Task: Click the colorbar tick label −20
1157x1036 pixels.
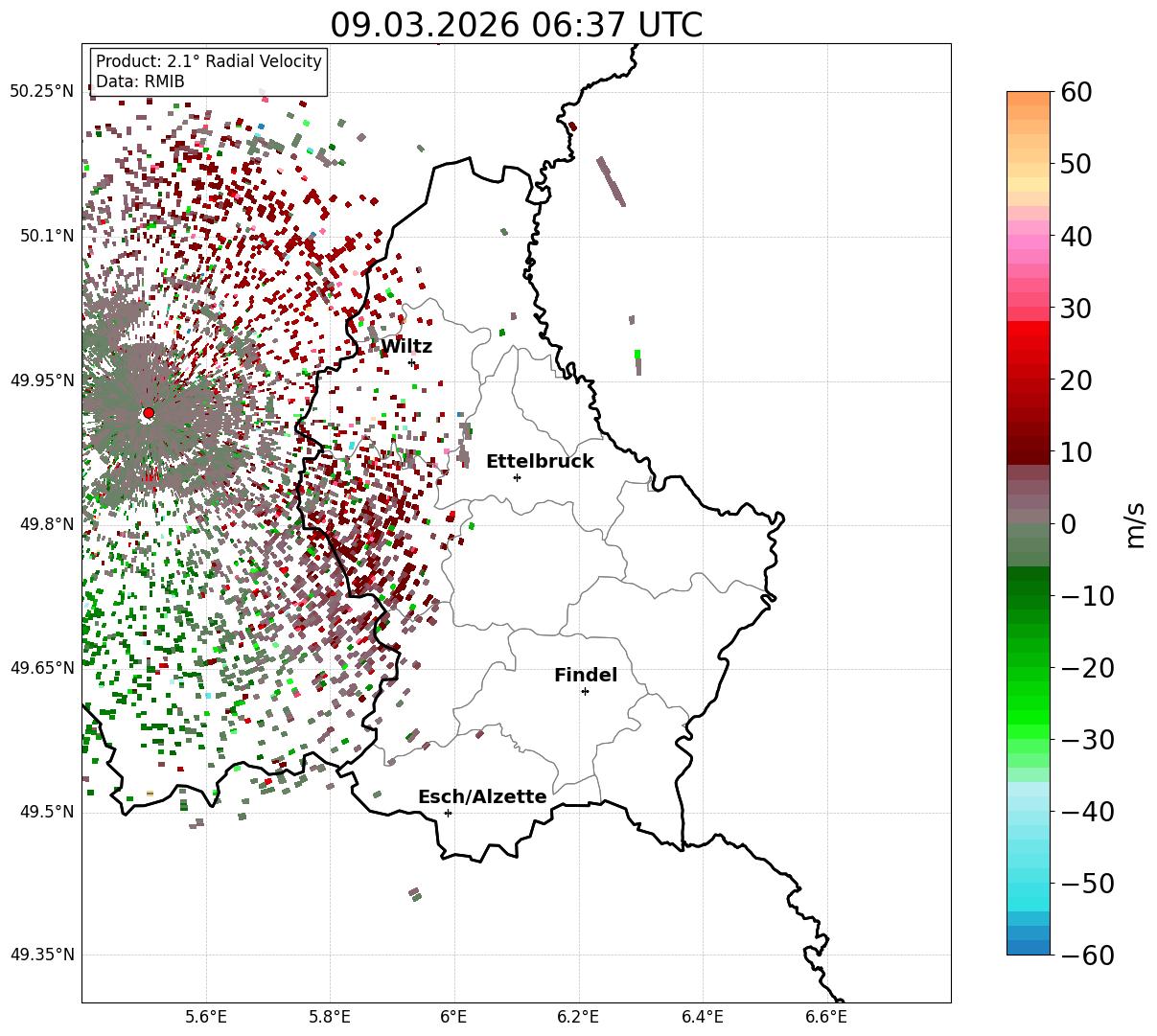Action: [1087, 668]
